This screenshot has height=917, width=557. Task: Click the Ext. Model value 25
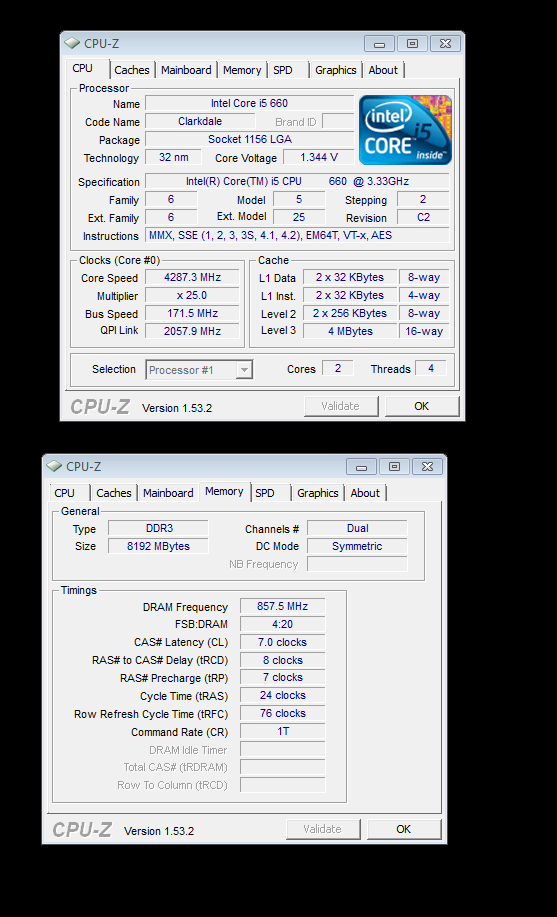coord(299,217)
